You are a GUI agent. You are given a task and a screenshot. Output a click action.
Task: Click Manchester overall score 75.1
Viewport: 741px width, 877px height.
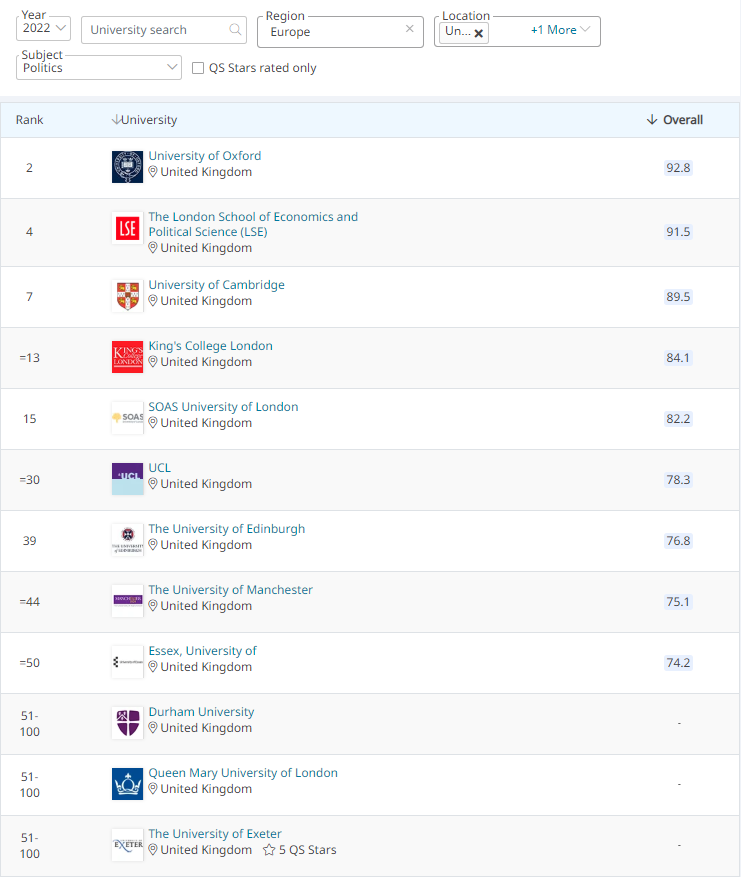pos(678,601)
